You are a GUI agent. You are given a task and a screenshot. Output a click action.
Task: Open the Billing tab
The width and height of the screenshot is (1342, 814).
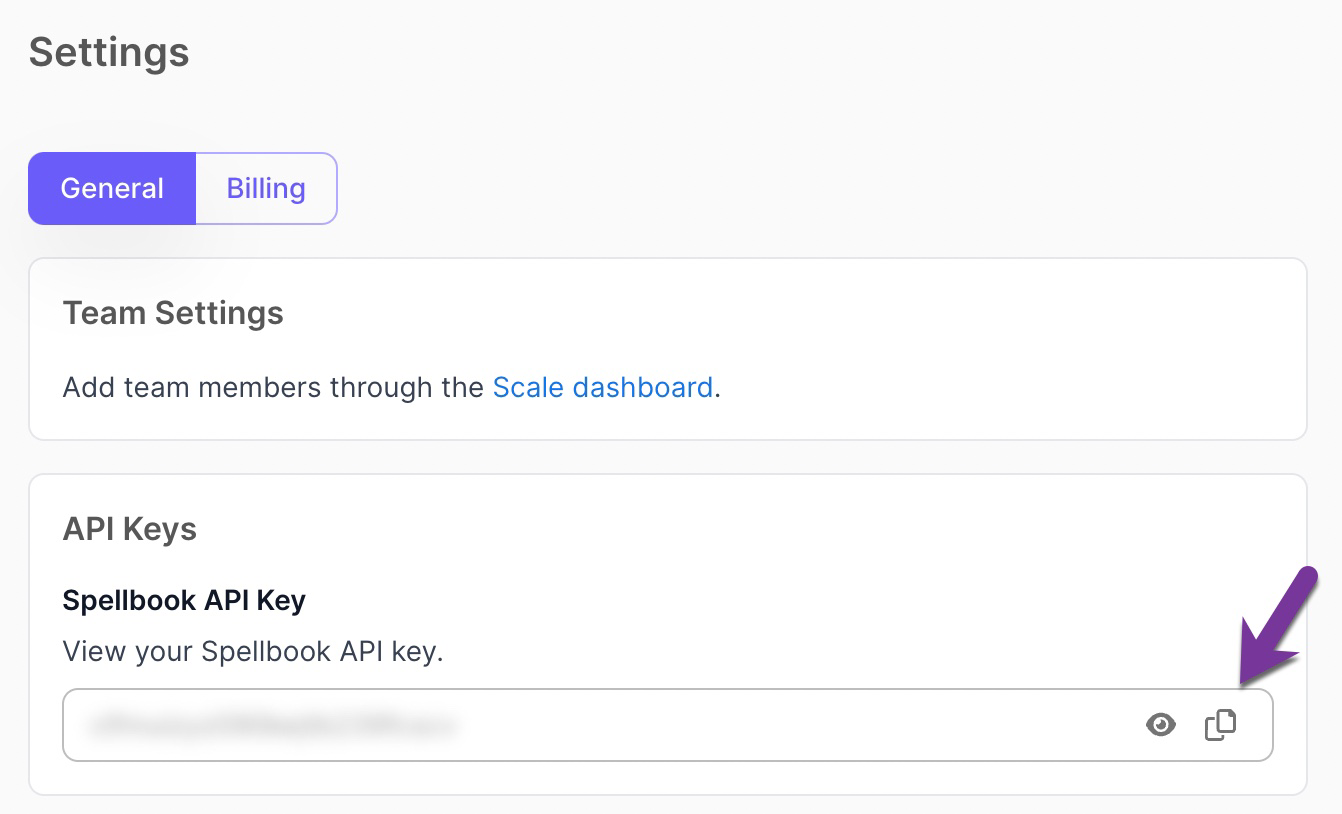tap(266, 188)
